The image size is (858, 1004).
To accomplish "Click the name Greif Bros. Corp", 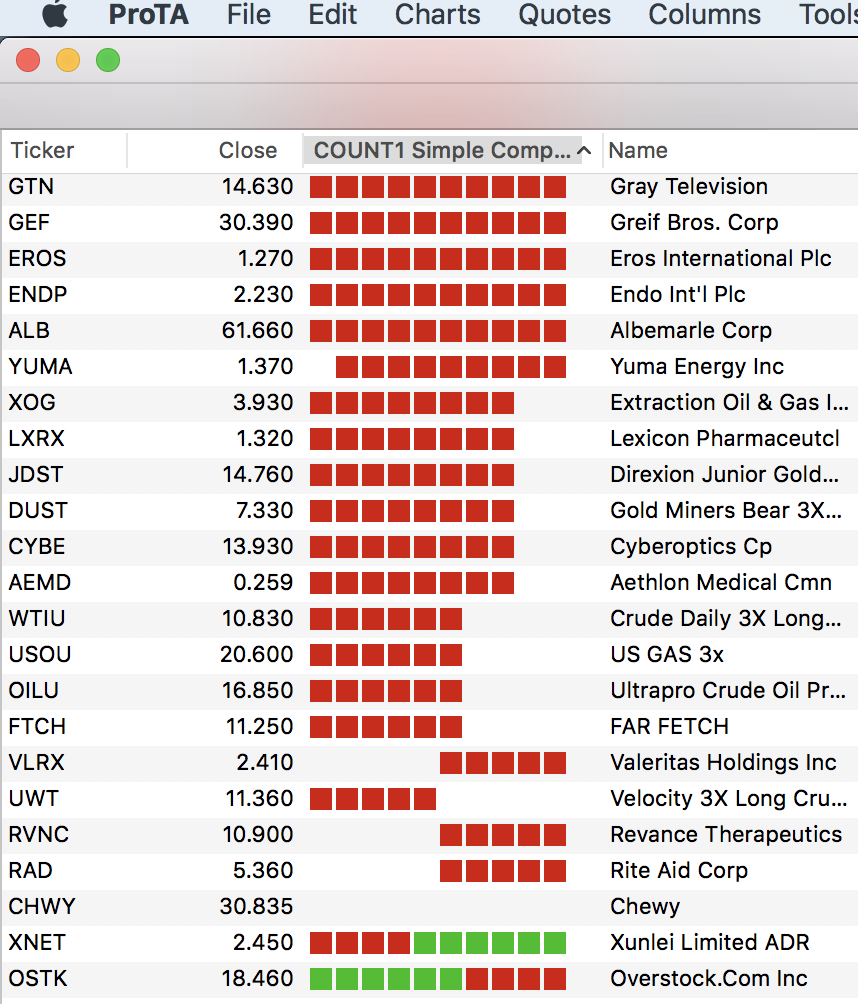I will (x=694, y=222).
